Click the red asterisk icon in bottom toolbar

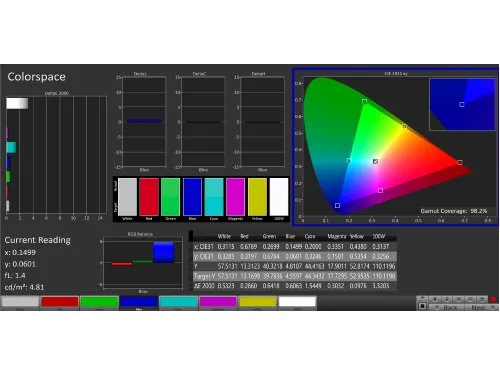[x=493, y=299]
